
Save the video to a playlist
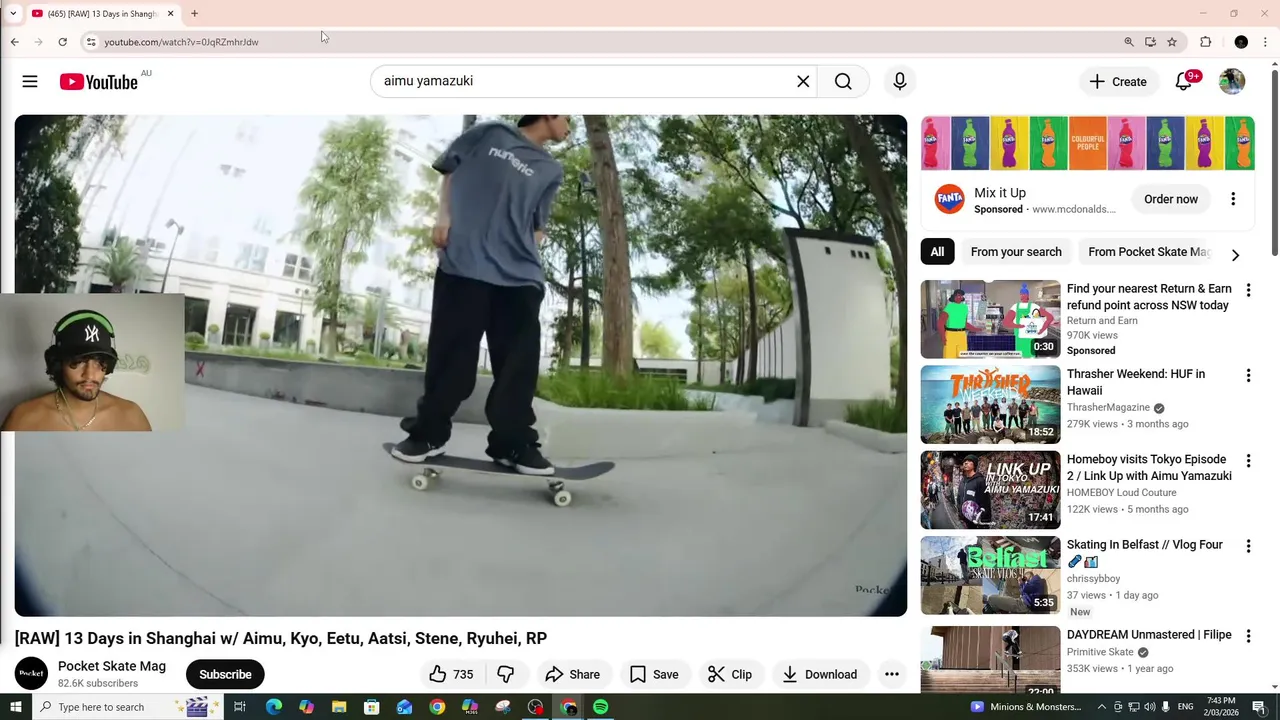pyautogui.click(x=654, y=674)
